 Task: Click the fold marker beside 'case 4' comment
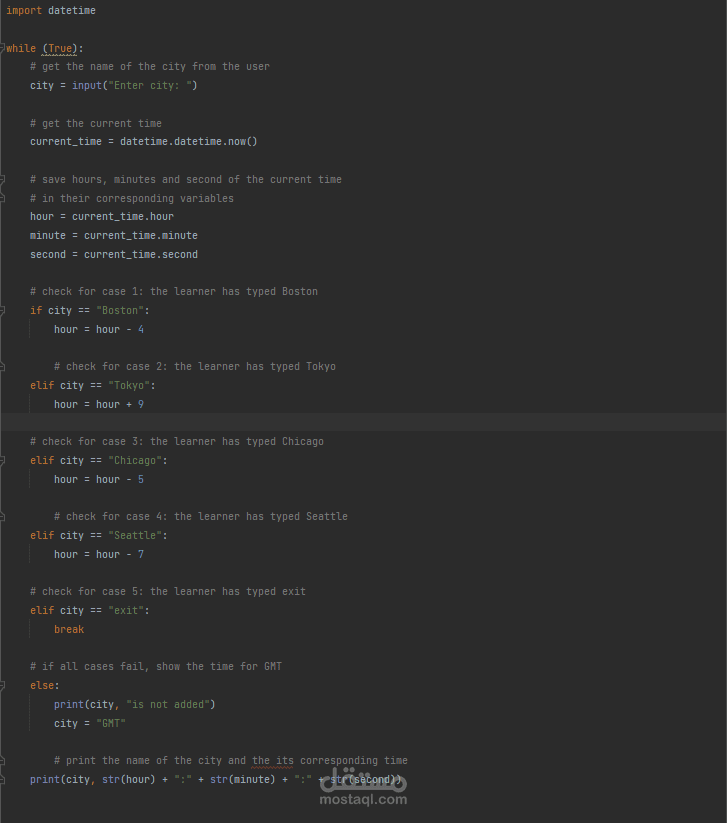coord(3,517)
